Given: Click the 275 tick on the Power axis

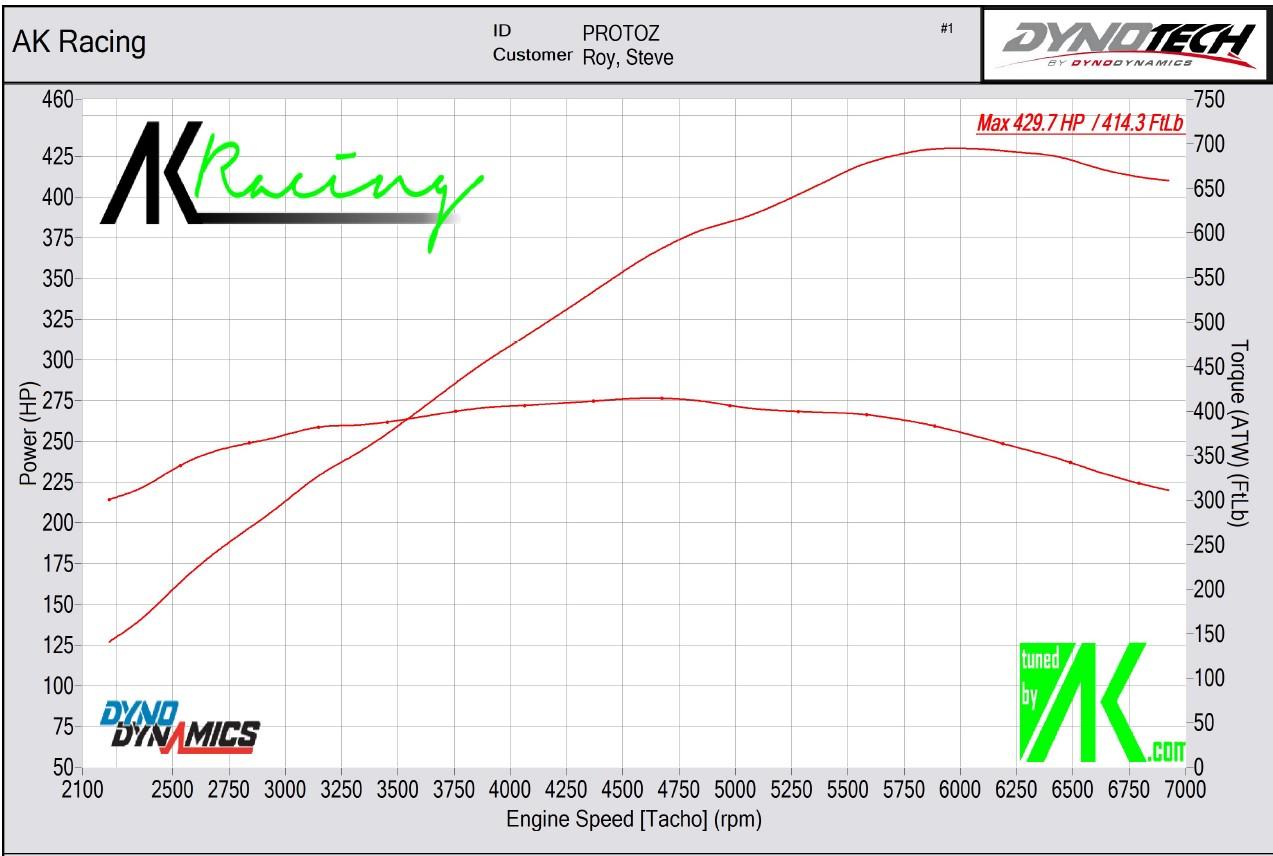Looking at the screenshot, I should tap(58, 401).
